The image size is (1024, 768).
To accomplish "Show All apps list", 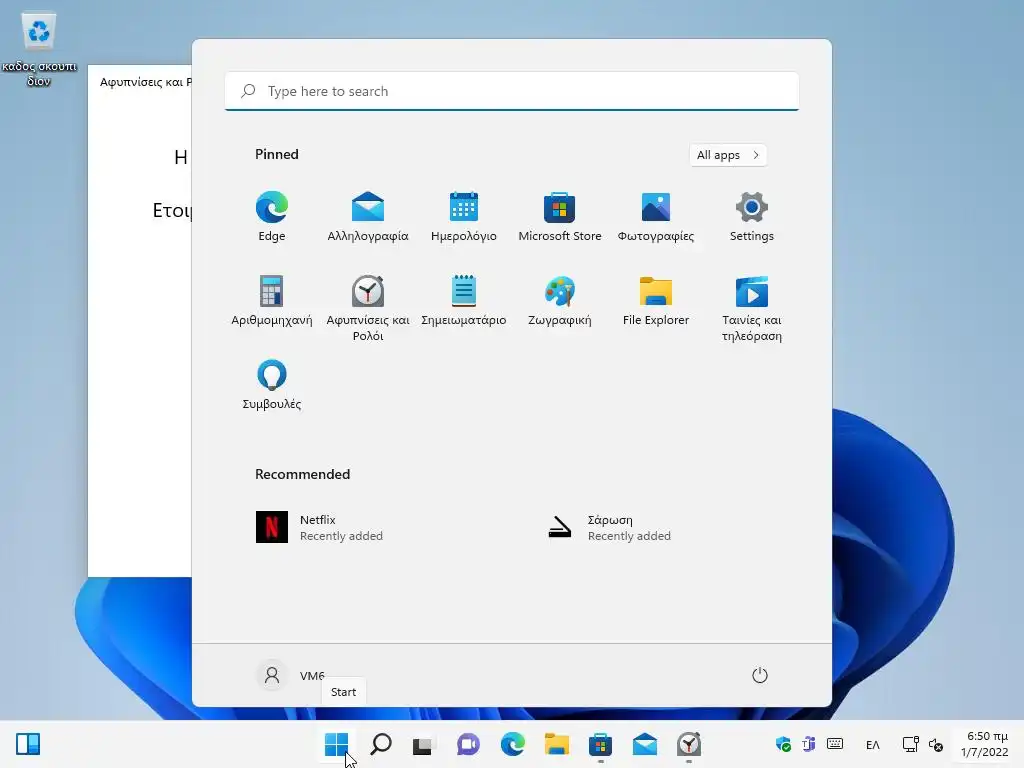I will (728, 155).
